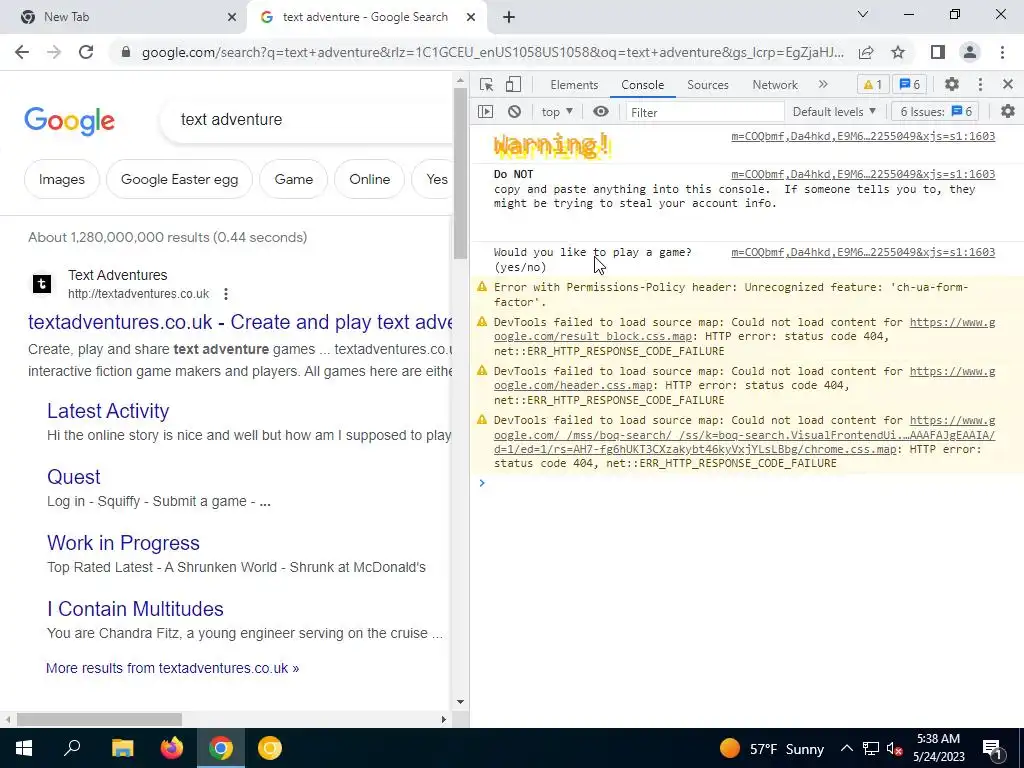Share this page icon in address bar
1024x768 pixels.
pyautogui.click(x=866, y=52)
